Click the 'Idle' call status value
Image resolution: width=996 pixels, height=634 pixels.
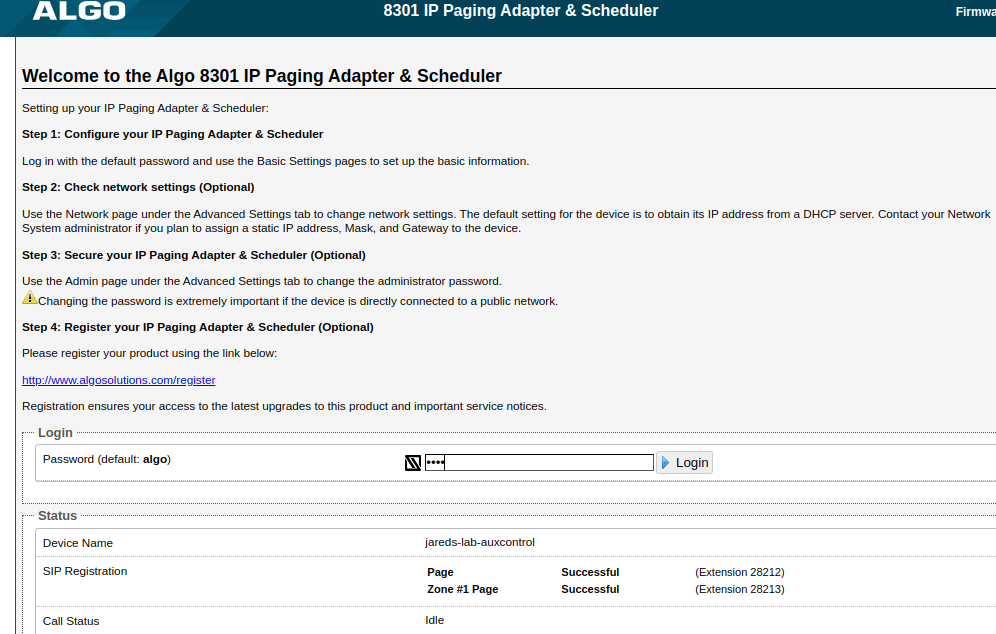435,620
